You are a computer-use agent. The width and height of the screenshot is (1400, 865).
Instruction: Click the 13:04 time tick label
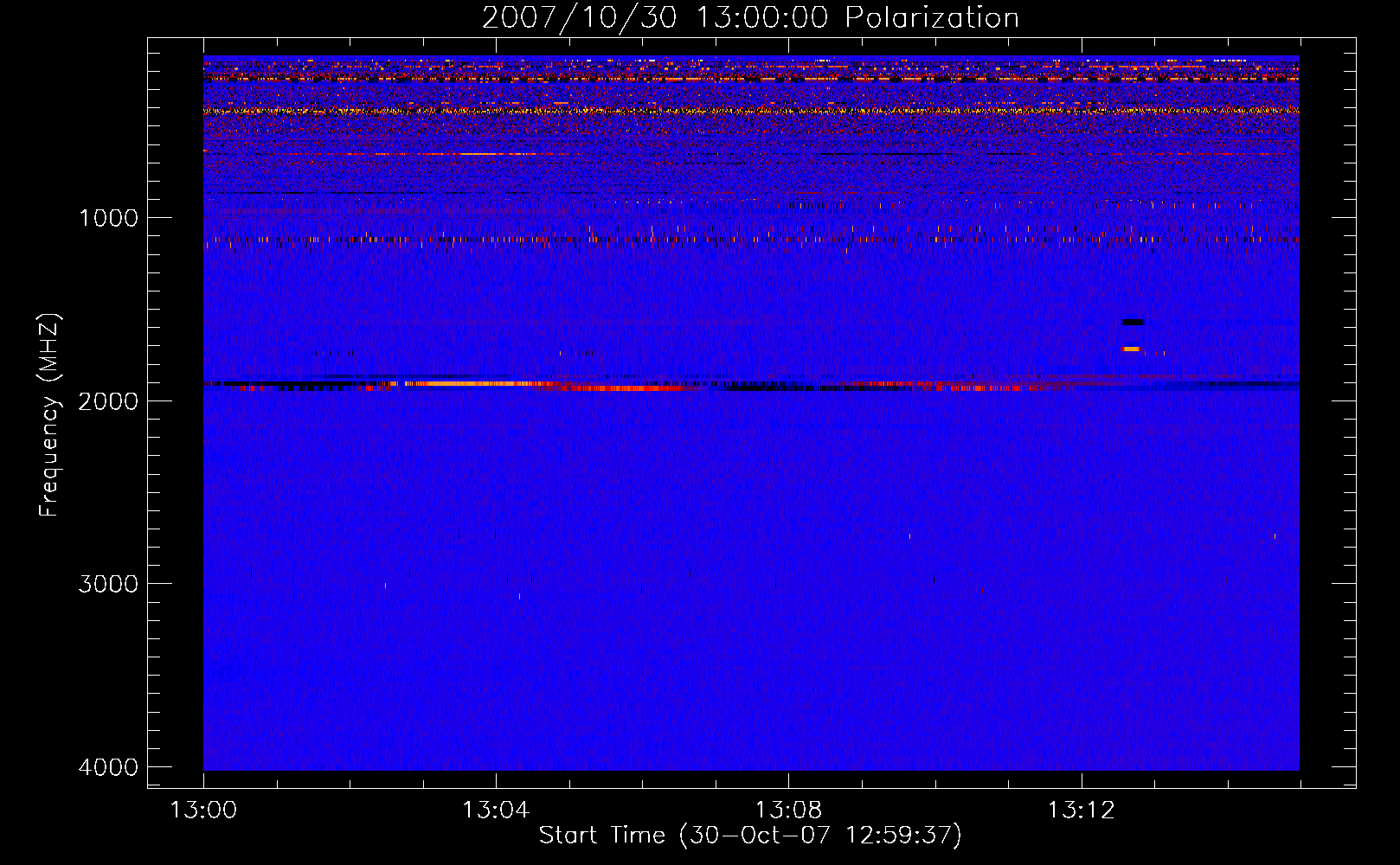(x=496, y=811)
